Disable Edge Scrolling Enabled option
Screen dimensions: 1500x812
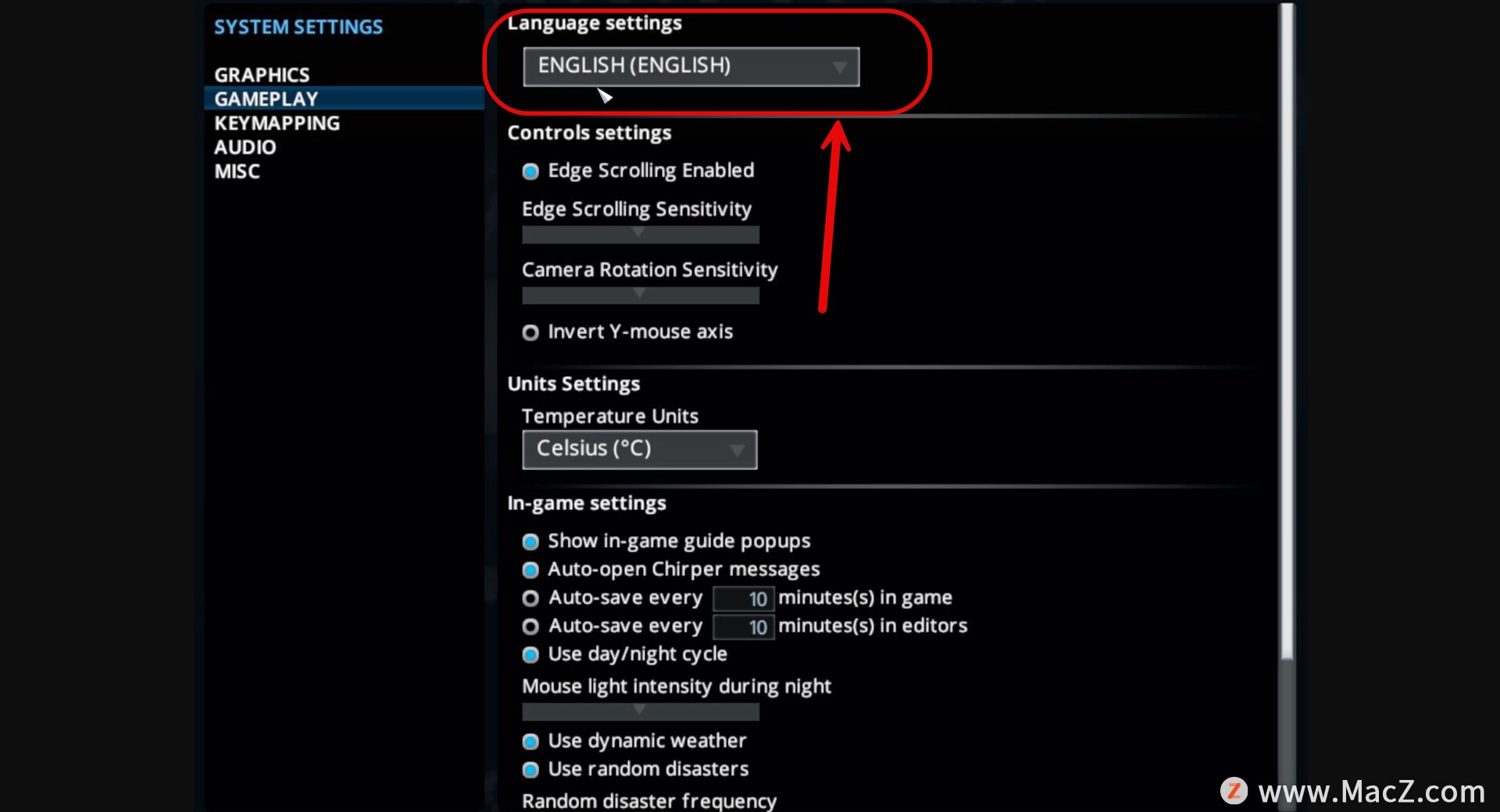point(530,172)
